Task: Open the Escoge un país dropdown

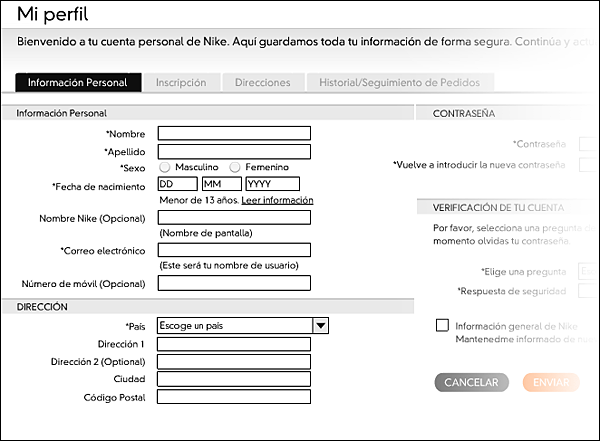Action: point(243,325)
